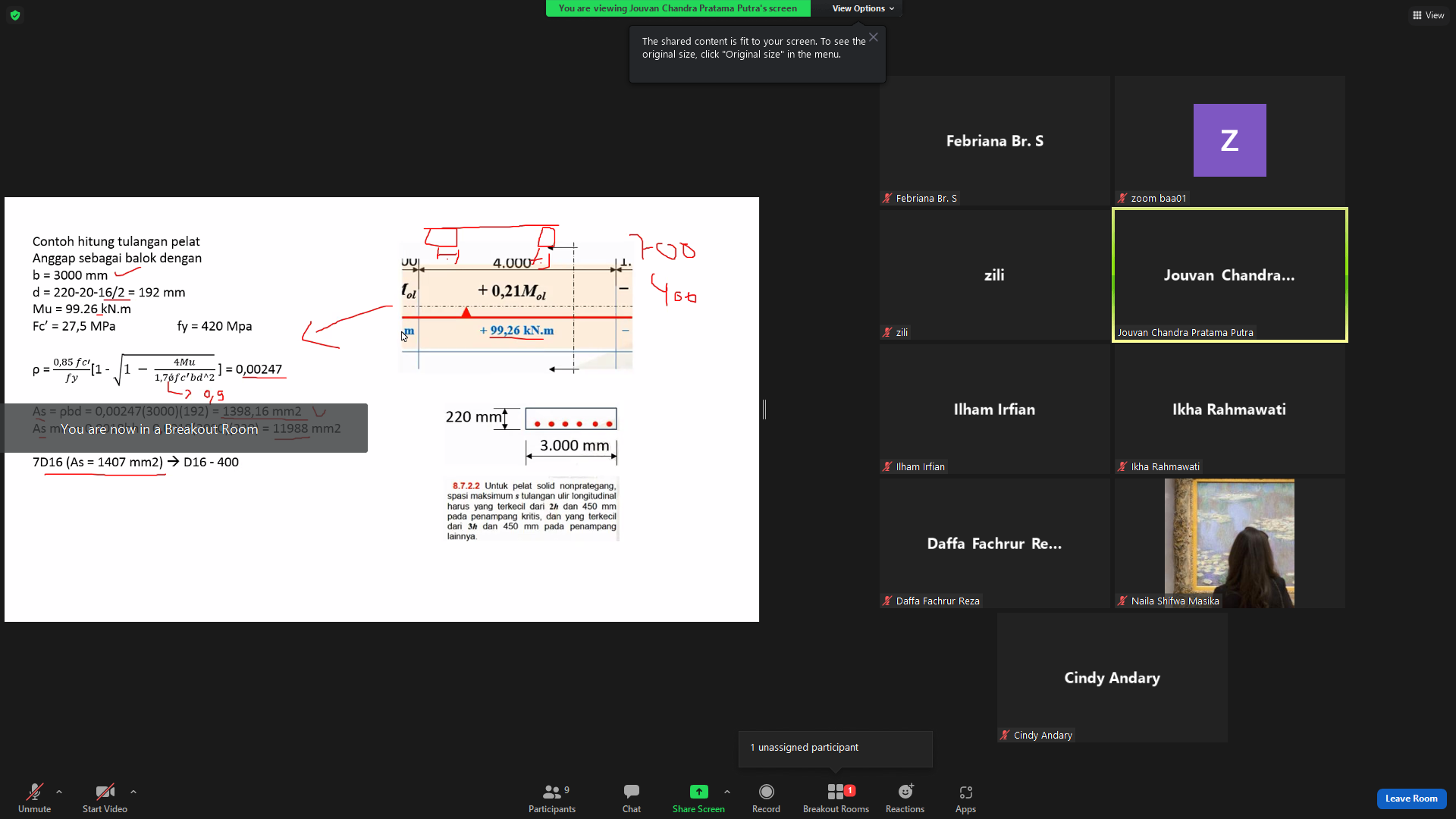Image resolution: width=1456 pixels, height=819 pixels.
Task: Click the '8.7.2.2' code clause paragraph
Action: point(532,511)
